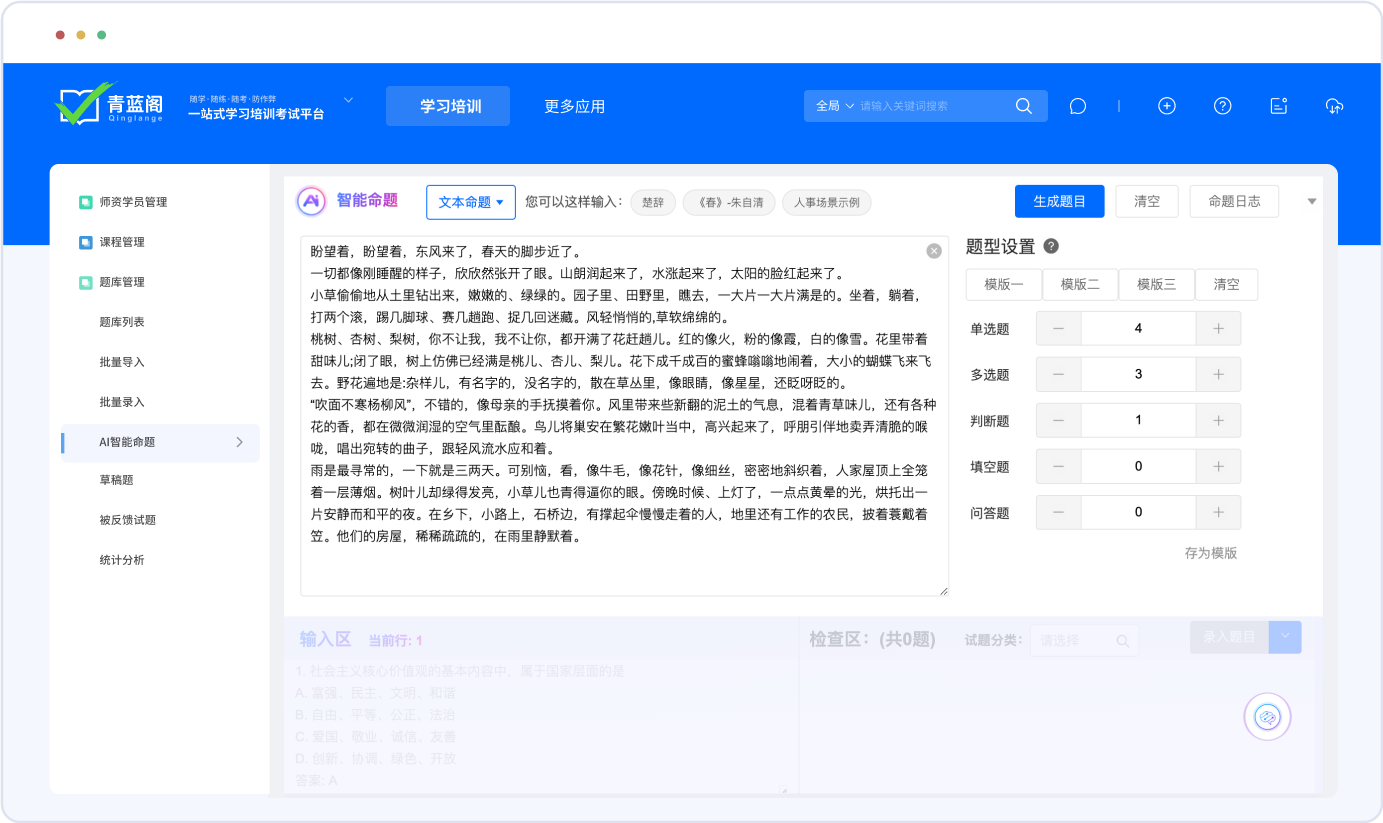Expand AI智能命题 sidebar arrow
Image resolution: width=1383 pixels, height=823 pixels.
coord(239,442)
